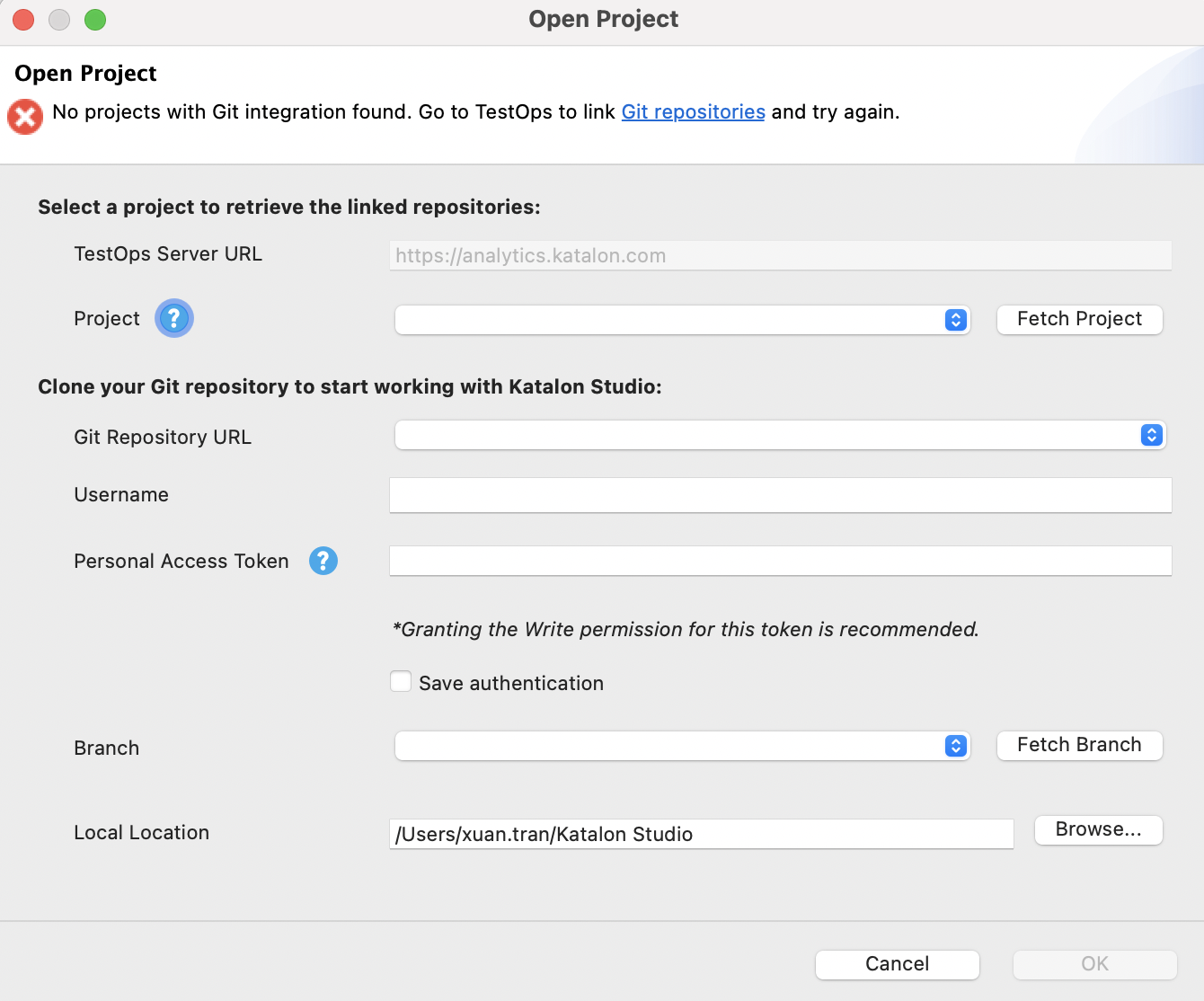Click the Write permission recommendation note
Image resolution: width=1204 pixels, height=1001 pixels.
pos(686,629)
